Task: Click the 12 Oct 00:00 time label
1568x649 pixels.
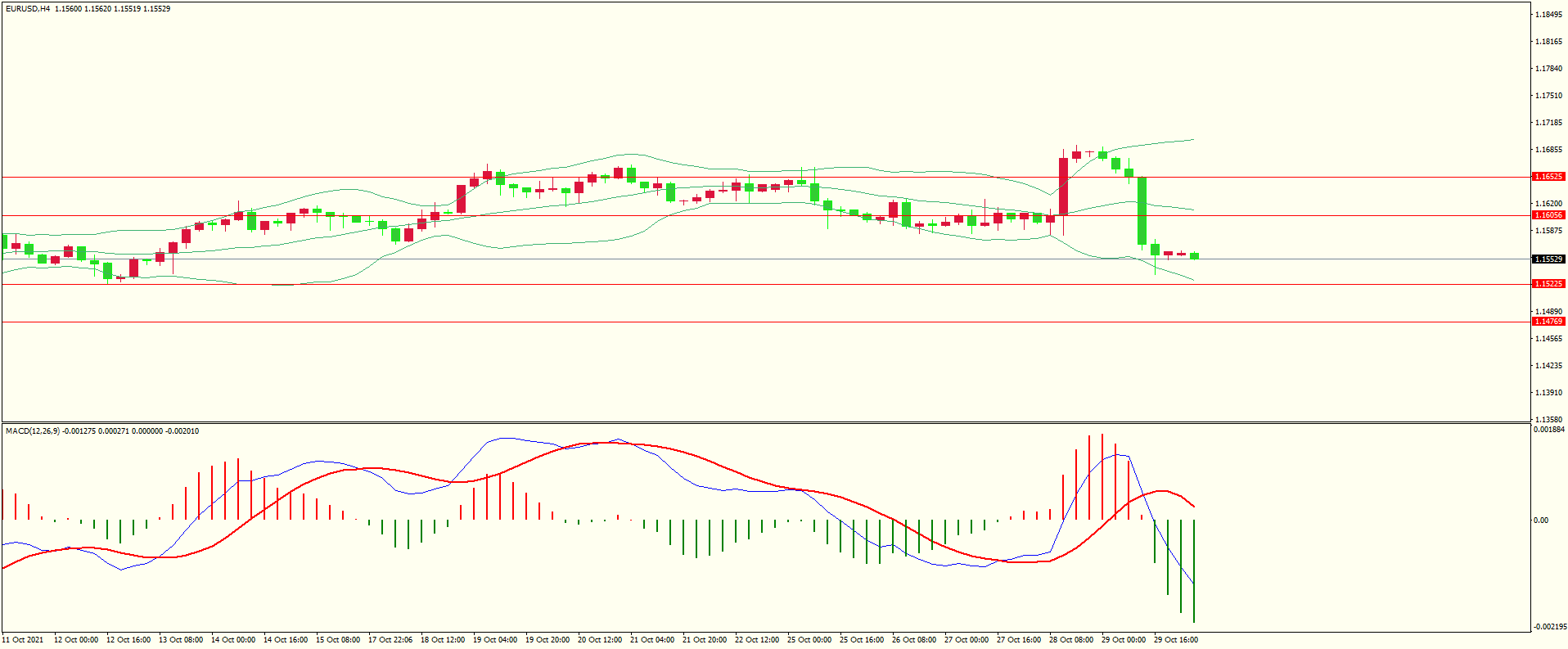Action: pos(76,640)
